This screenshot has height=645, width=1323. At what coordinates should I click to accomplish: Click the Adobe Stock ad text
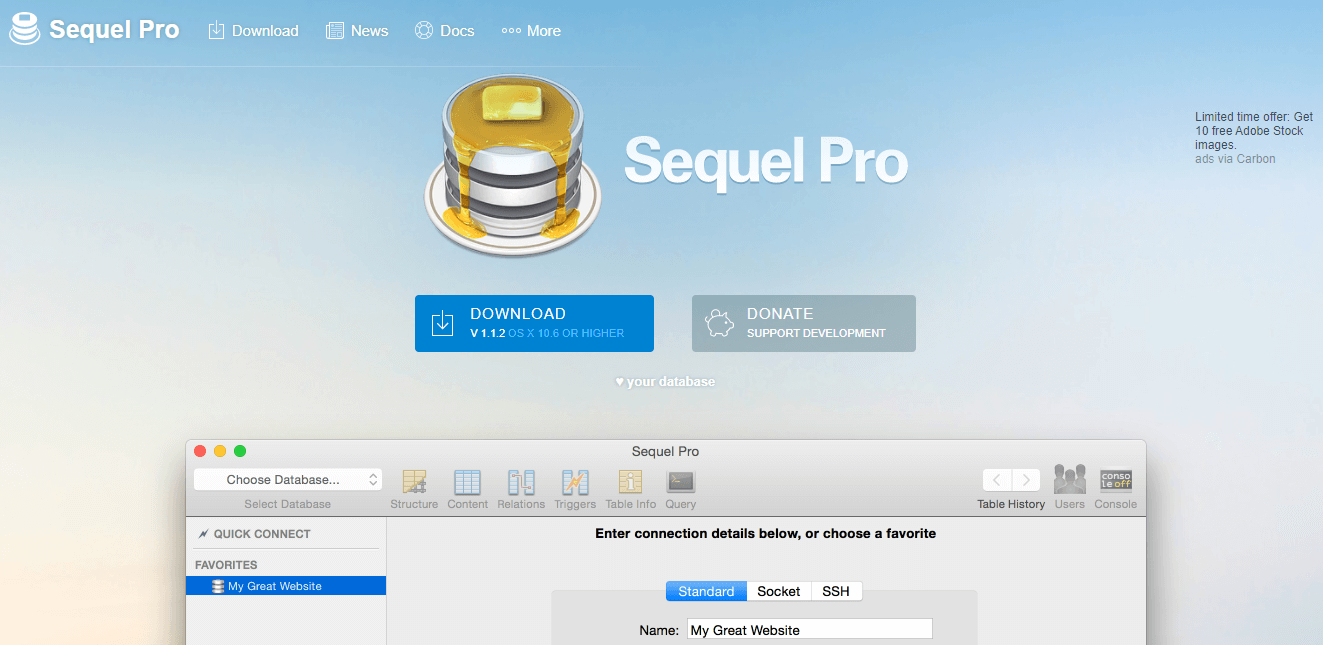pos(1254,131)
